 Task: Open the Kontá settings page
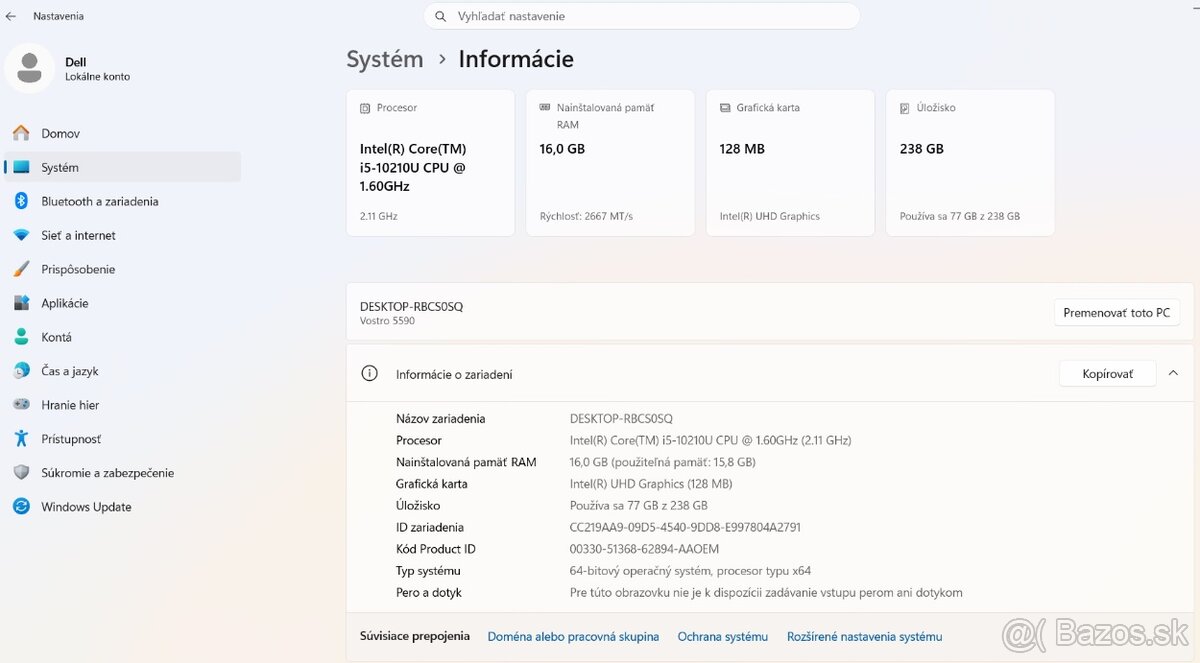point(123,337)
